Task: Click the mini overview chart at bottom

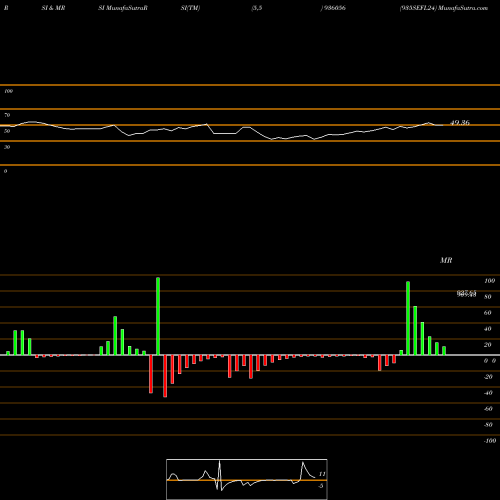Action: [x=247, y=479]
